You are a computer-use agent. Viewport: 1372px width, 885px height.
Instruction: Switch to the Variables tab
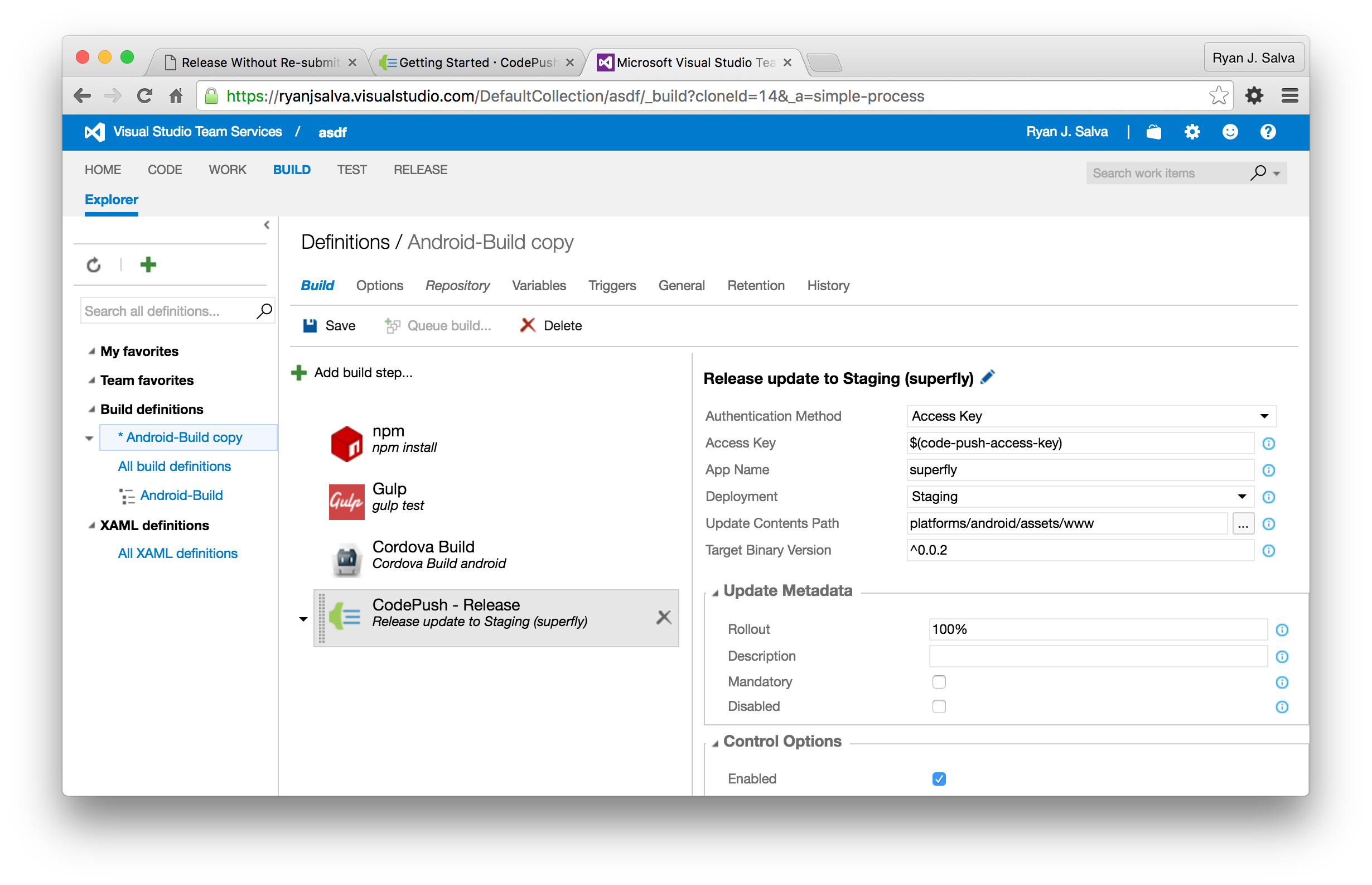coord(539,286)
